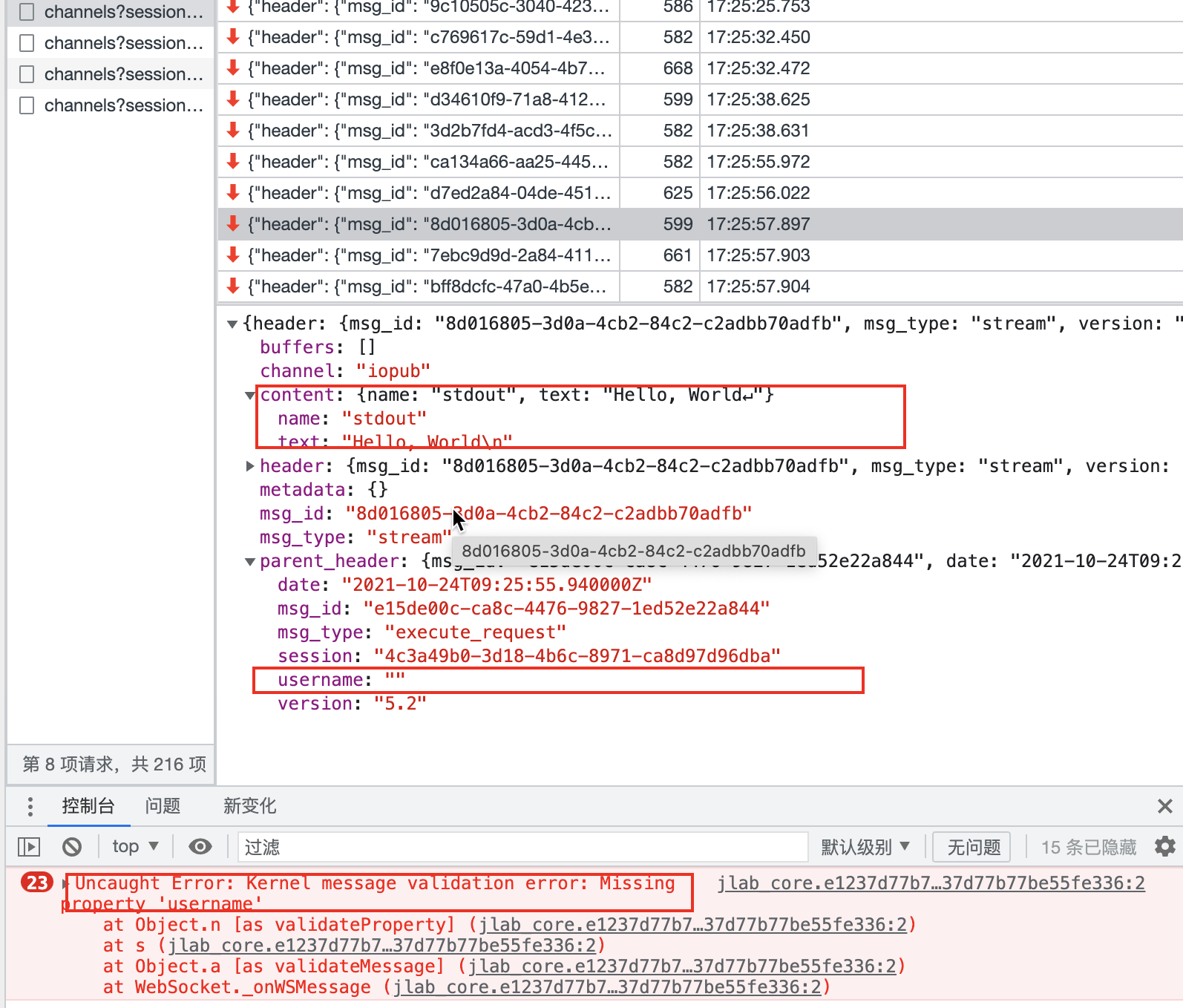Viewport: 1183px width, 1008px height.
Task: Expand the Uncaught Error console entry
Action: [66, 883]
